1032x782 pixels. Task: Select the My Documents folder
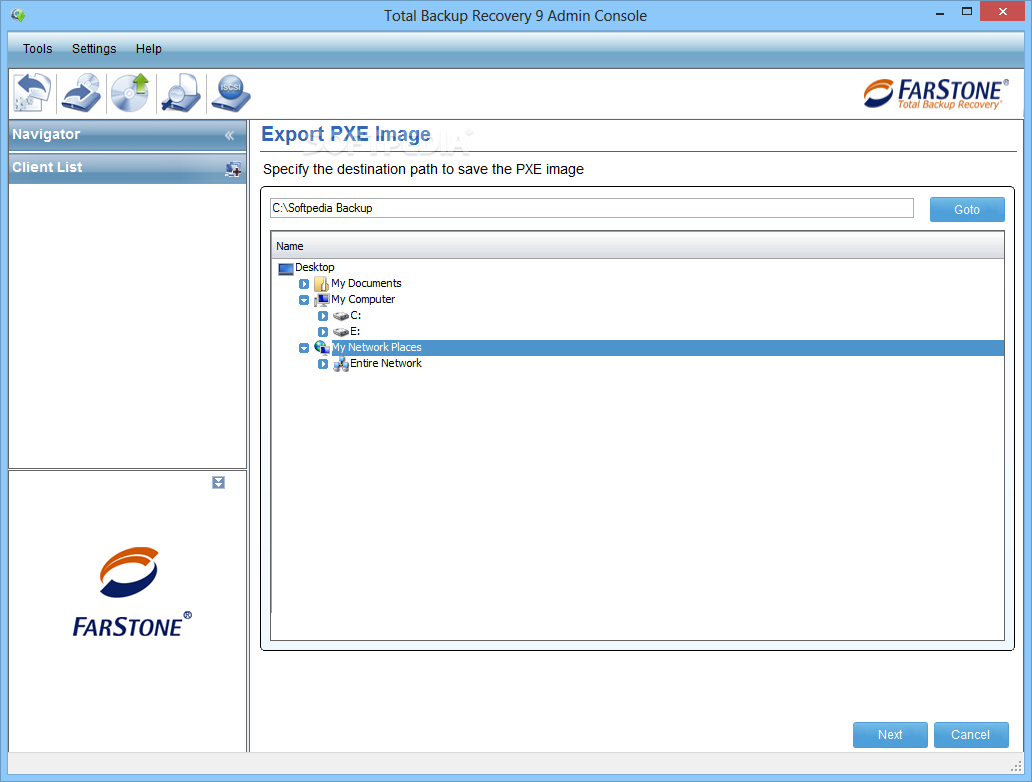point(366,283)
